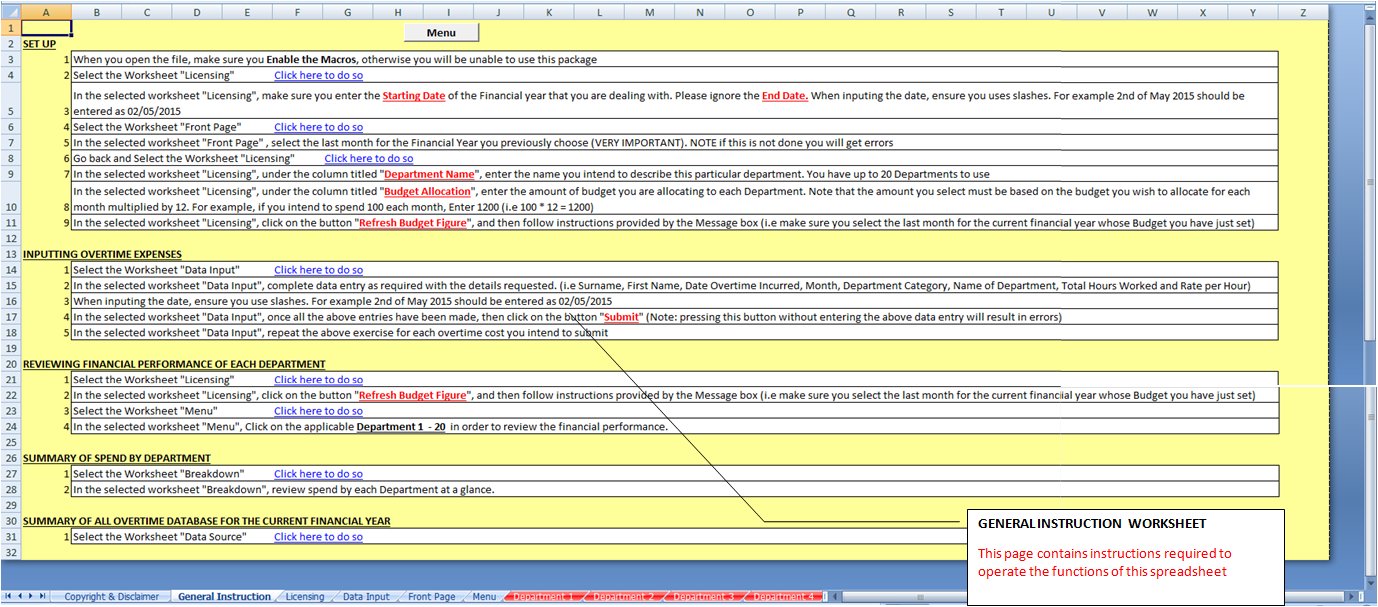Image resolution: width=1378 pixels, height=607 pixels.
Task: Select column A by clicking its header
Action: (x=46, y=11)
